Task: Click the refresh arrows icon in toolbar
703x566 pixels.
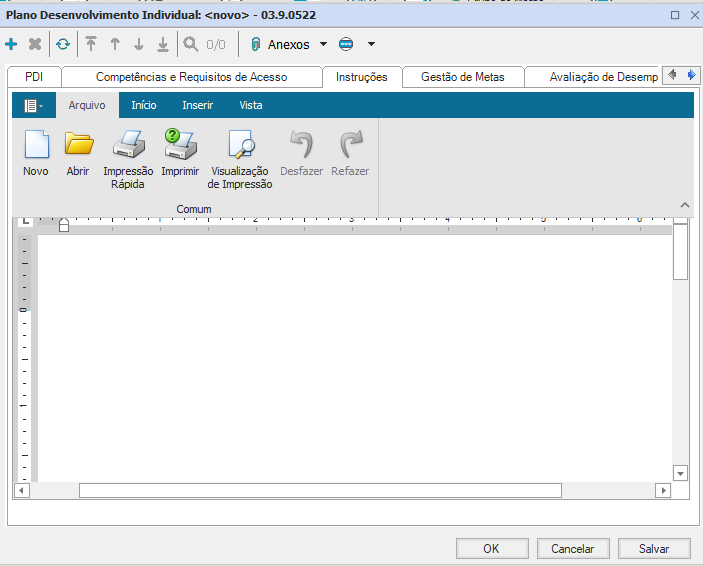Action: [63, 45]
